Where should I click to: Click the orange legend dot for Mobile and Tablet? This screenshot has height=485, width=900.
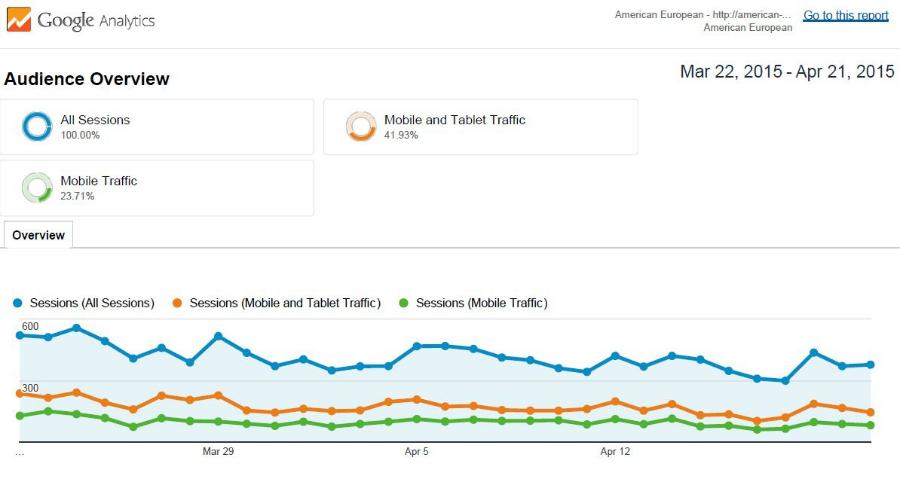tap(177, 303)
